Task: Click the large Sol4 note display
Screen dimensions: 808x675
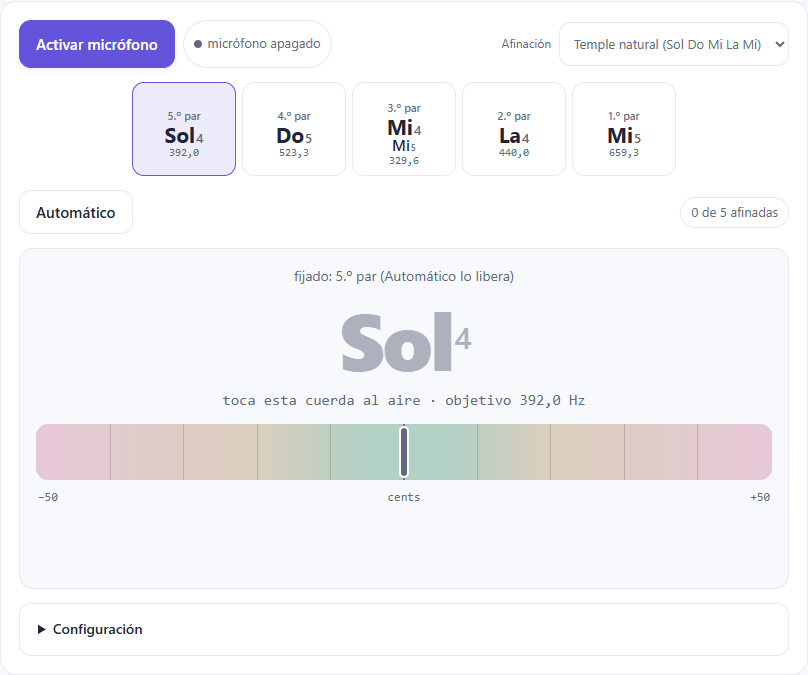Action: (x=406, y=342)
